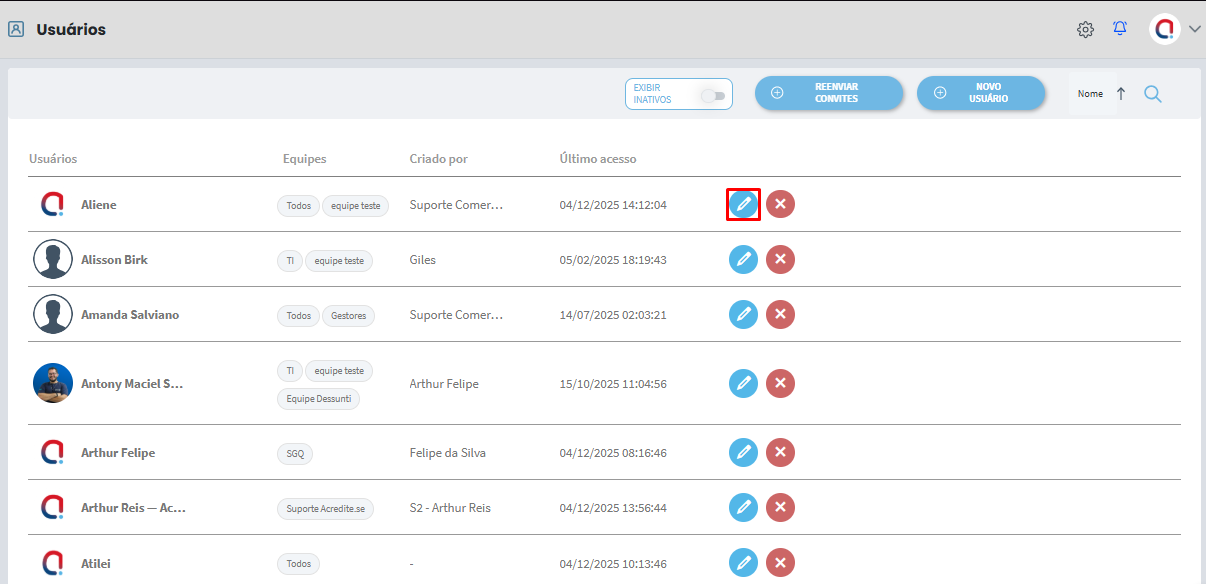Screen dimensions: 1206x584
Task: Click the Suporte Acredite.se team chip
Action: 325,508
